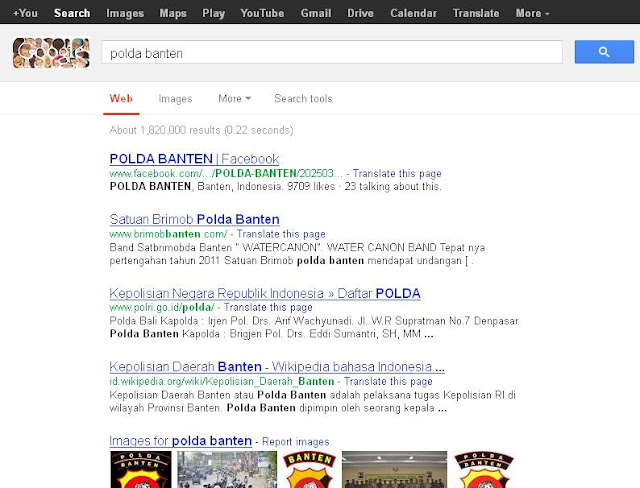Open the Google doodle logo

(x=51, y=53)
